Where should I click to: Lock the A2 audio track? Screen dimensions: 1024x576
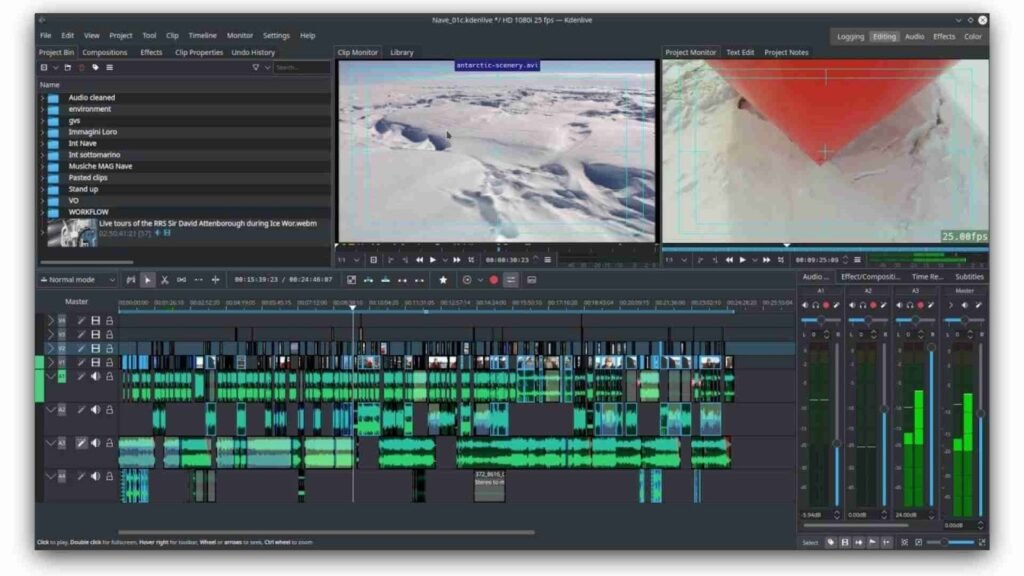(x=109, y=410)
